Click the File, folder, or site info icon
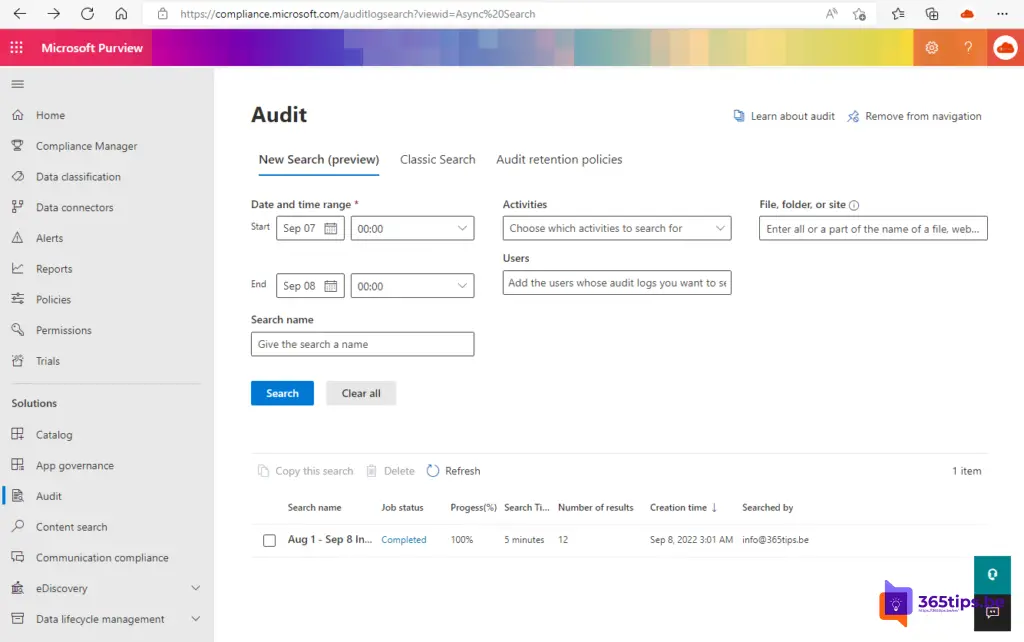The width and height of the screenshot is (1024, 642). click(x=854, y=205)
